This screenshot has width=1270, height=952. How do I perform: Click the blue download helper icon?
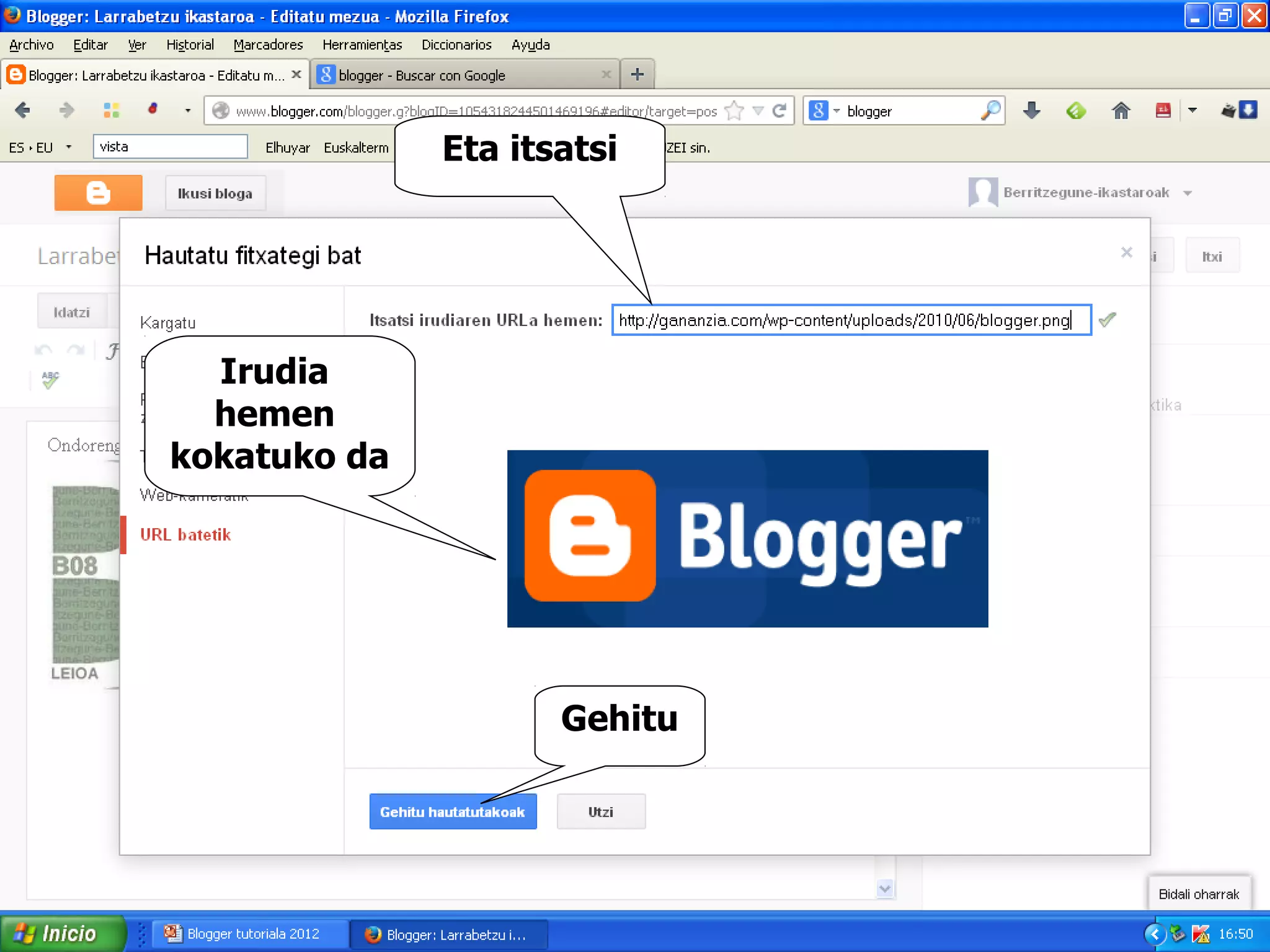(x=1248, y=110)
